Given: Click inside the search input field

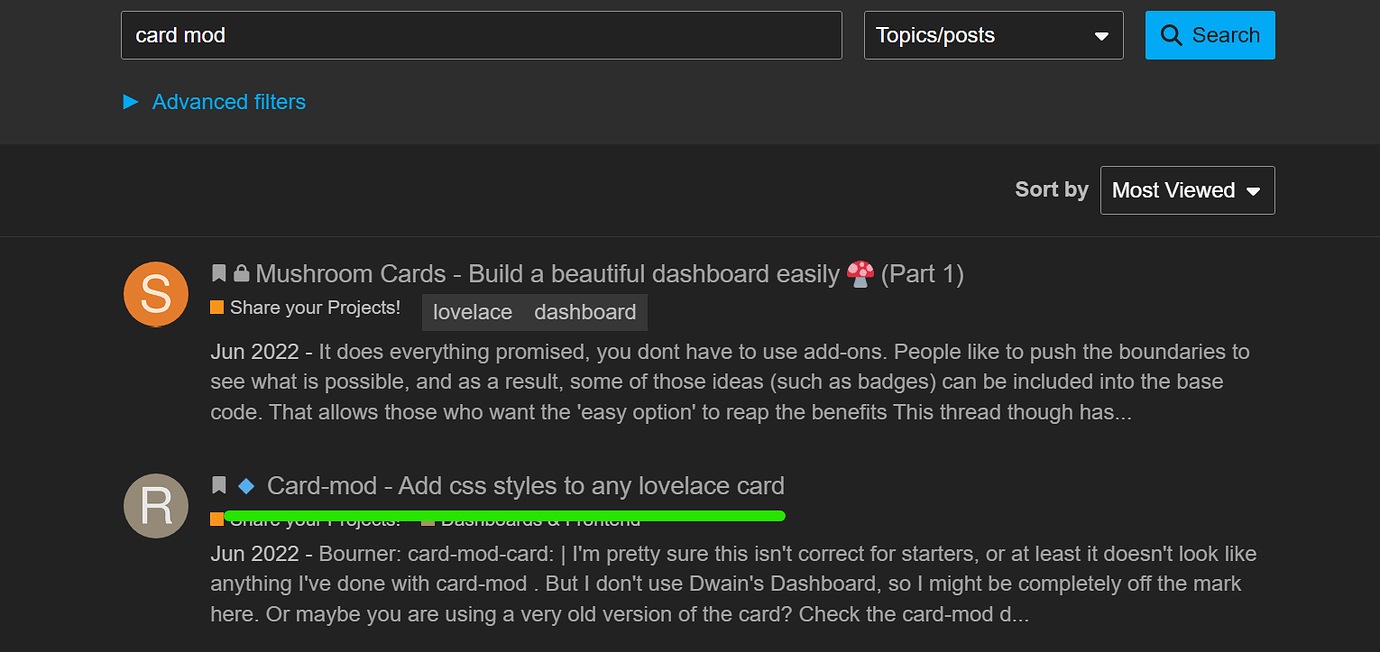Looking at the screenshot, I should click(x=480, y=34).
